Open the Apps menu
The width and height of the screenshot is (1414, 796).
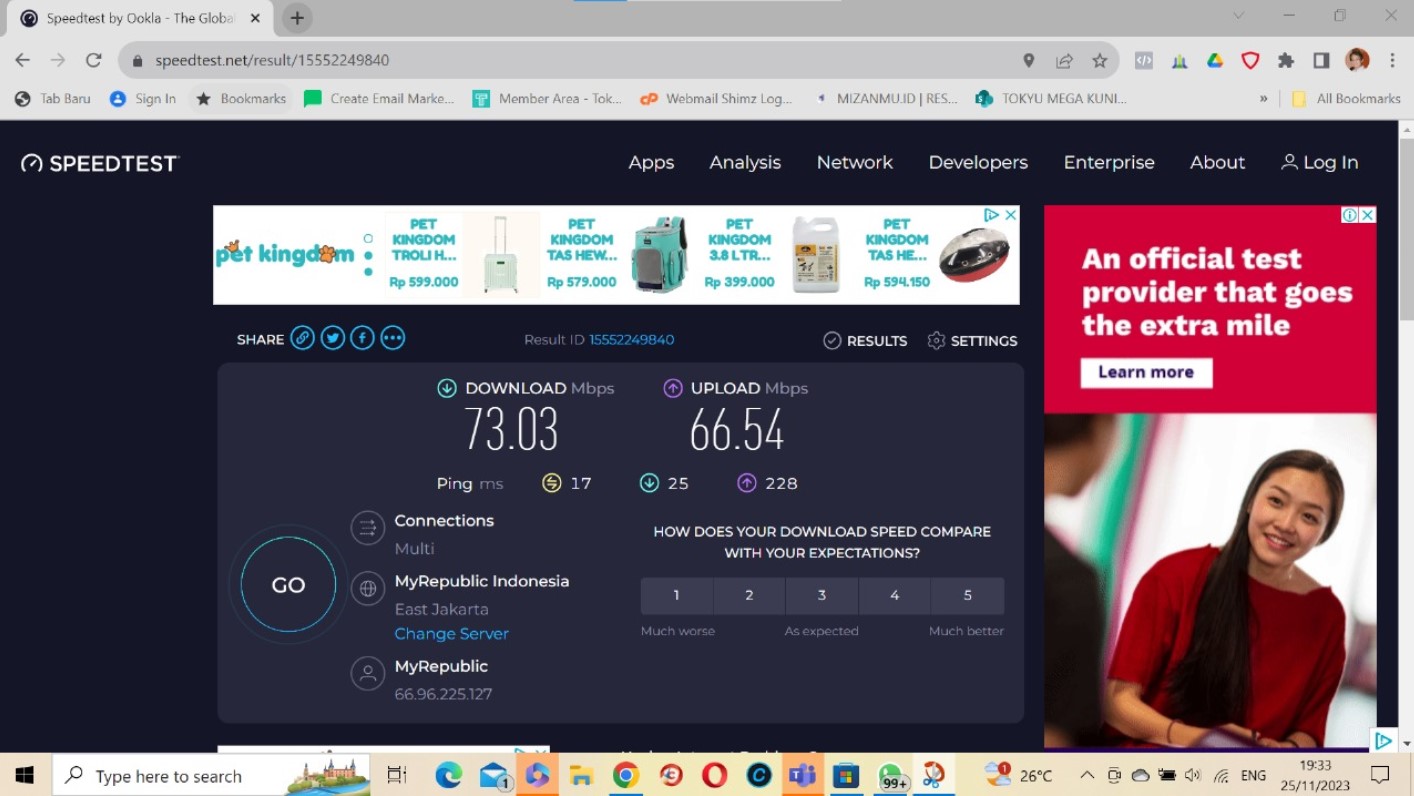[x=651, y=162]
